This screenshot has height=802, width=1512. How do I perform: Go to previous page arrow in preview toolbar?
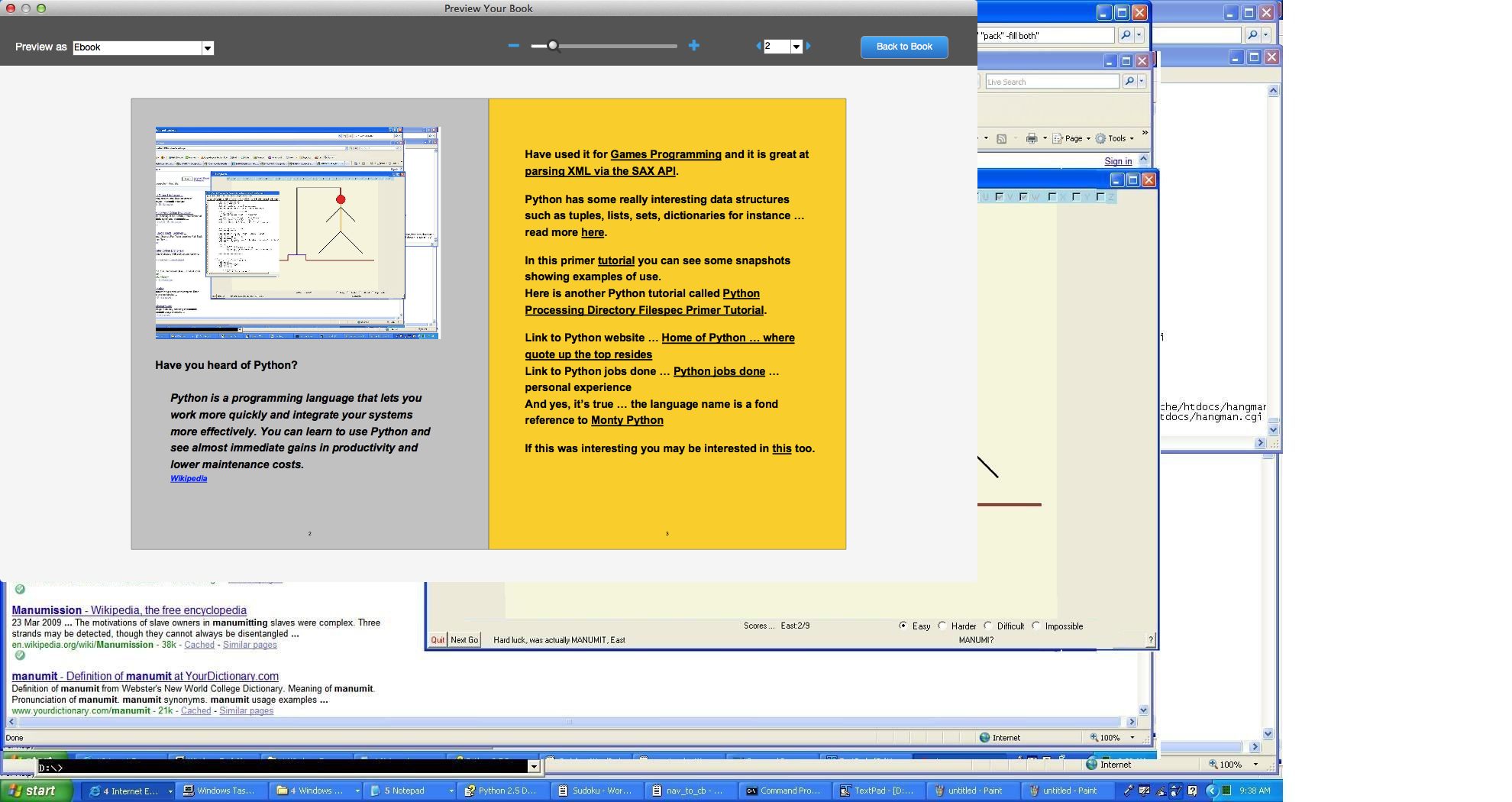coord(758,47)
